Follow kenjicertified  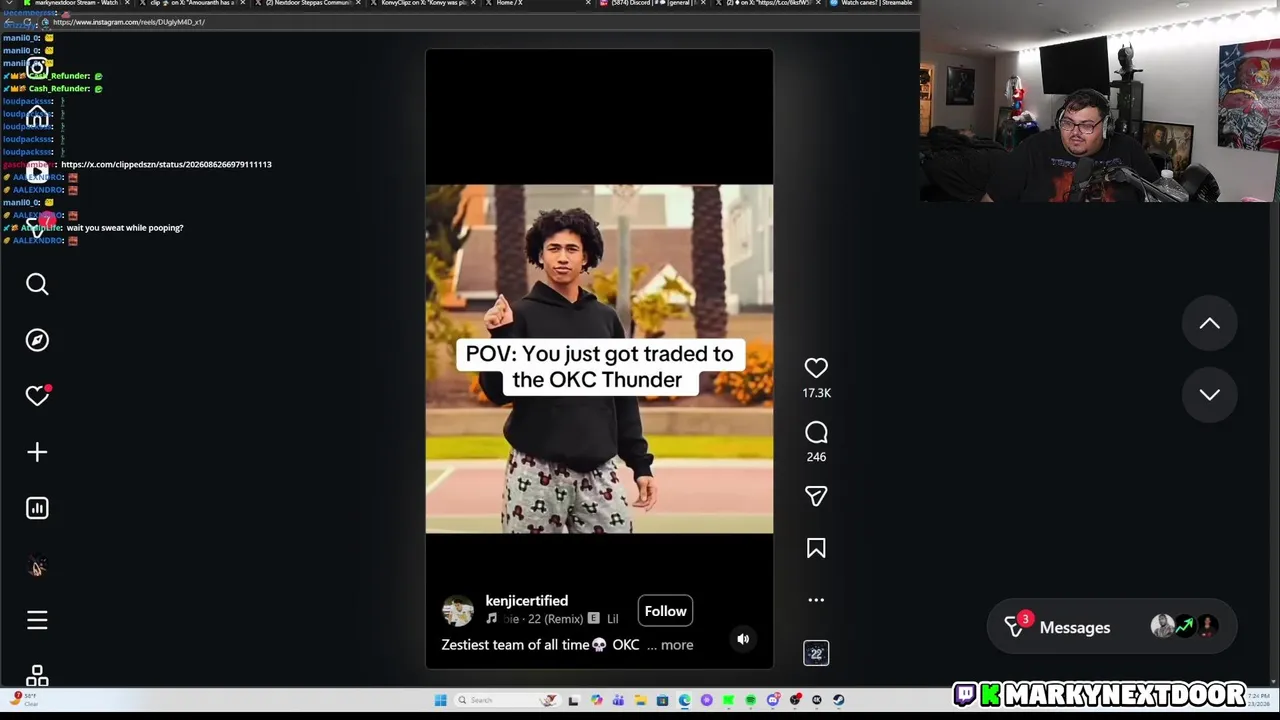(665, 611)
